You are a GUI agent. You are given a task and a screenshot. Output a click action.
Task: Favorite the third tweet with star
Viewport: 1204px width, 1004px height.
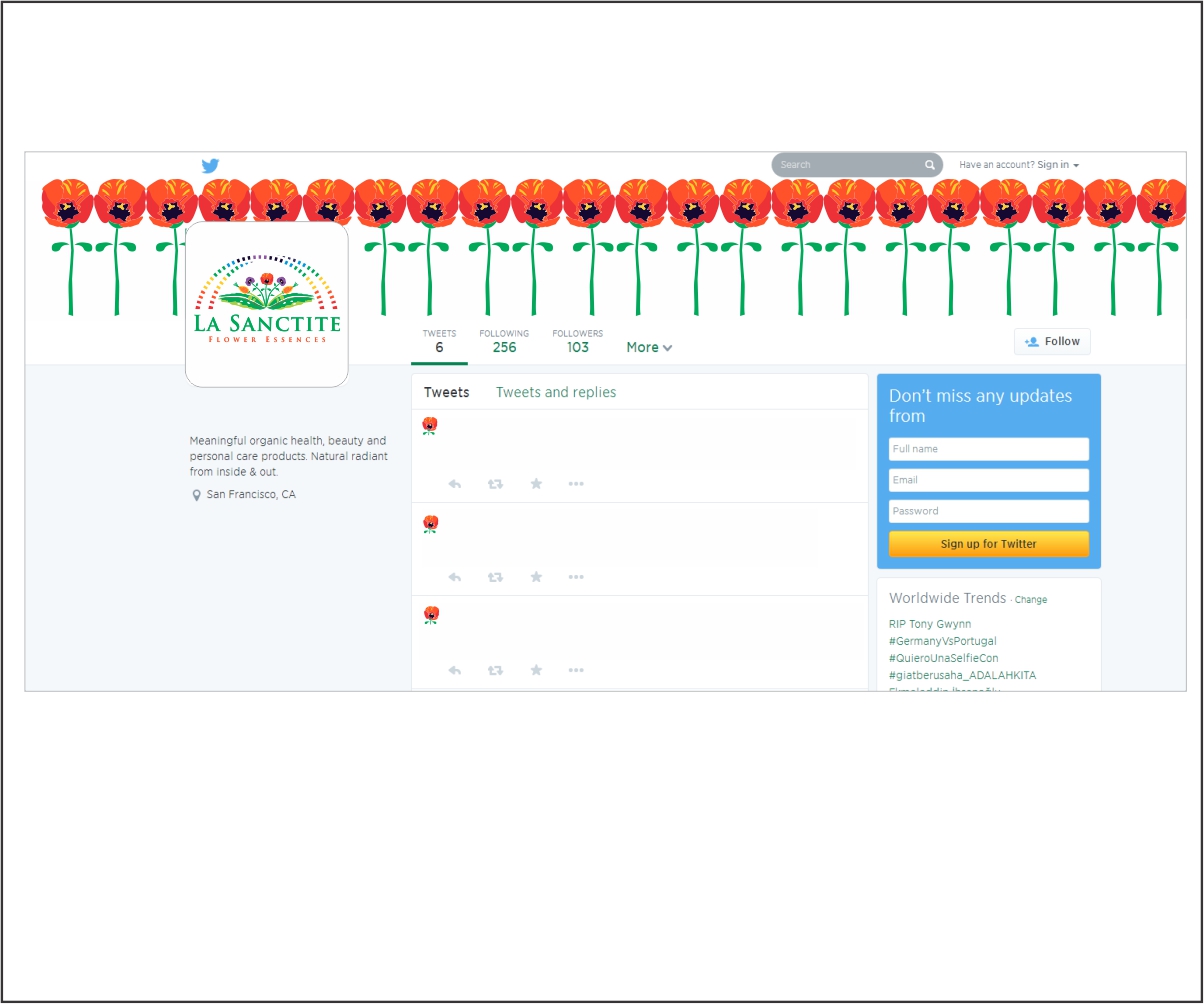click(536, 671)
